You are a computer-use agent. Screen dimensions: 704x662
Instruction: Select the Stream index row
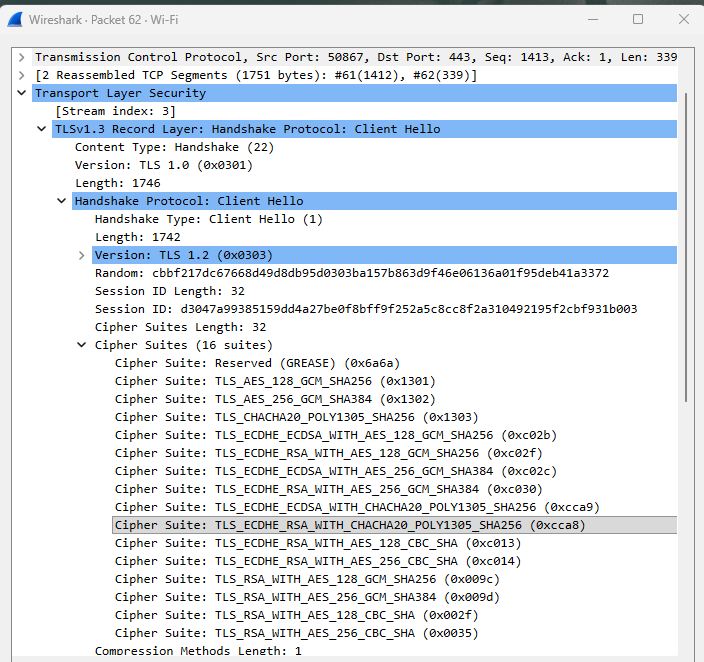tap(115, 111)
